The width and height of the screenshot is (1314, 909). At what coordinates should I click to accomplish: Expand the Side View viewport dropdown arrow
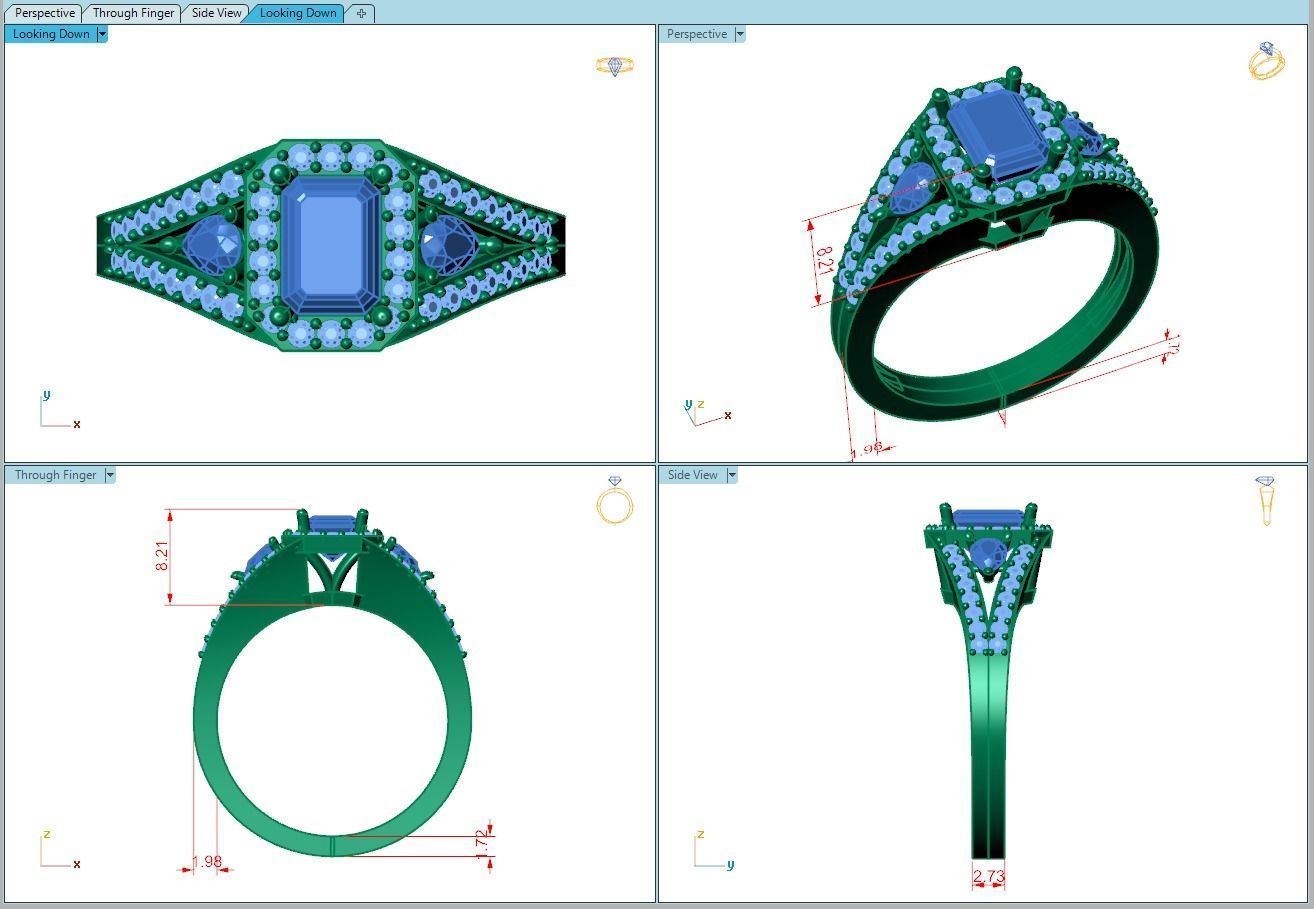732,475
